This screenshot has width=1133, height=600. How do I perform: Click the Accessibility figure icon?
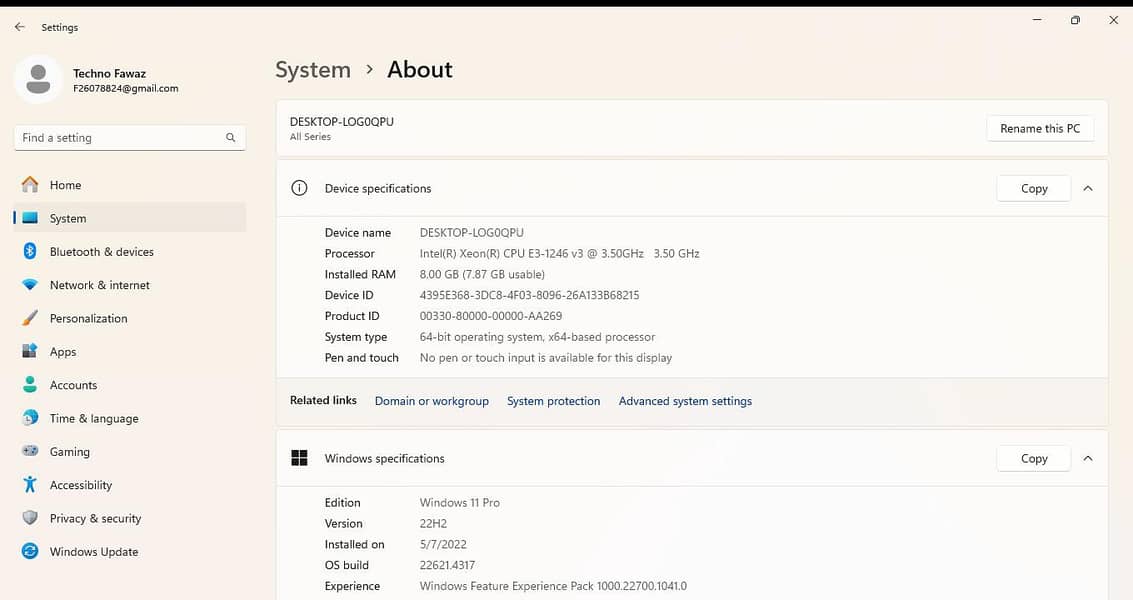tap(30, 484)
